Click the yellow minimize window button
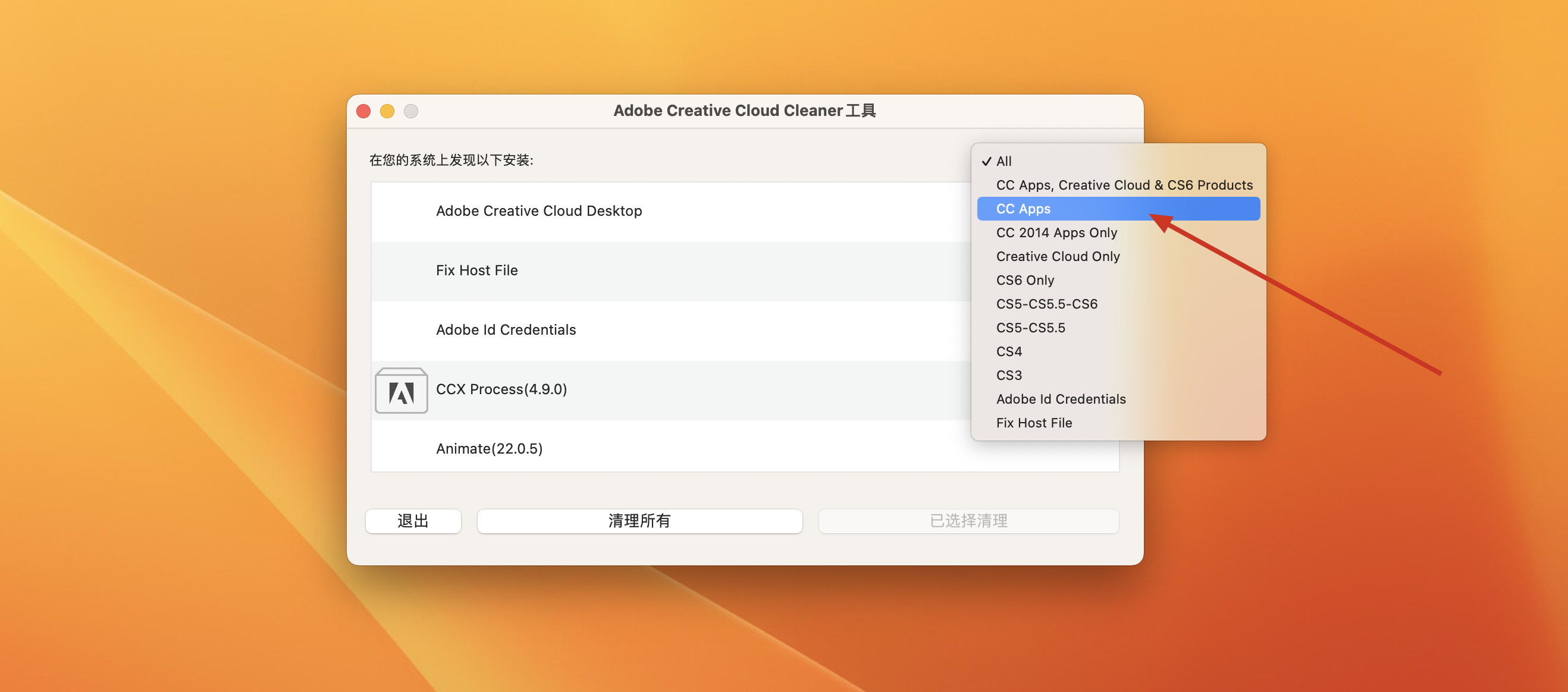The height and width of the screenshot is (692, 1568). pyautogui.click(x=387, y=111)
